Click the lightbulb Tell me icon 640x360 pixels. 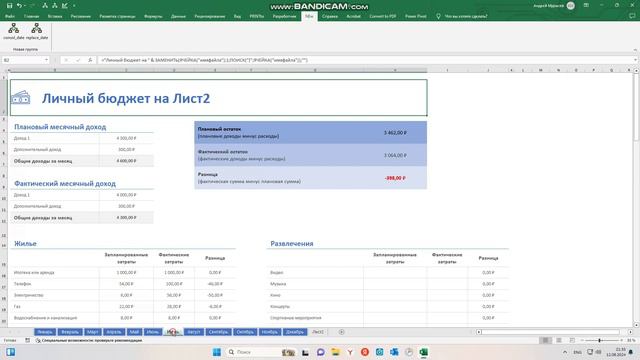pos(438,16)
